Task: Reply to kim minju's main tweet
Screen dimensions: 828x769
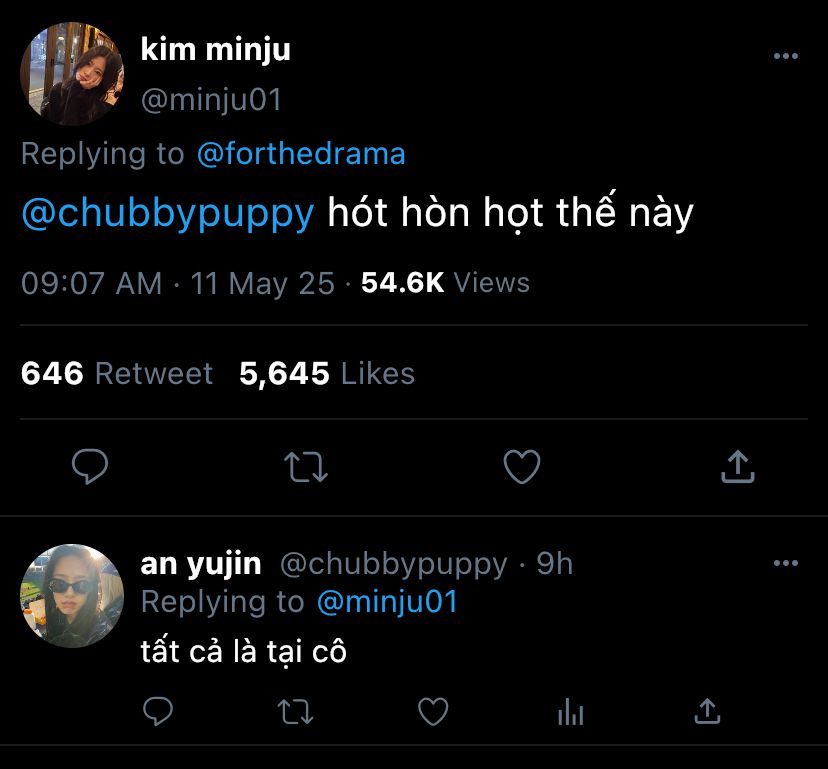Action: click(90, 466)
